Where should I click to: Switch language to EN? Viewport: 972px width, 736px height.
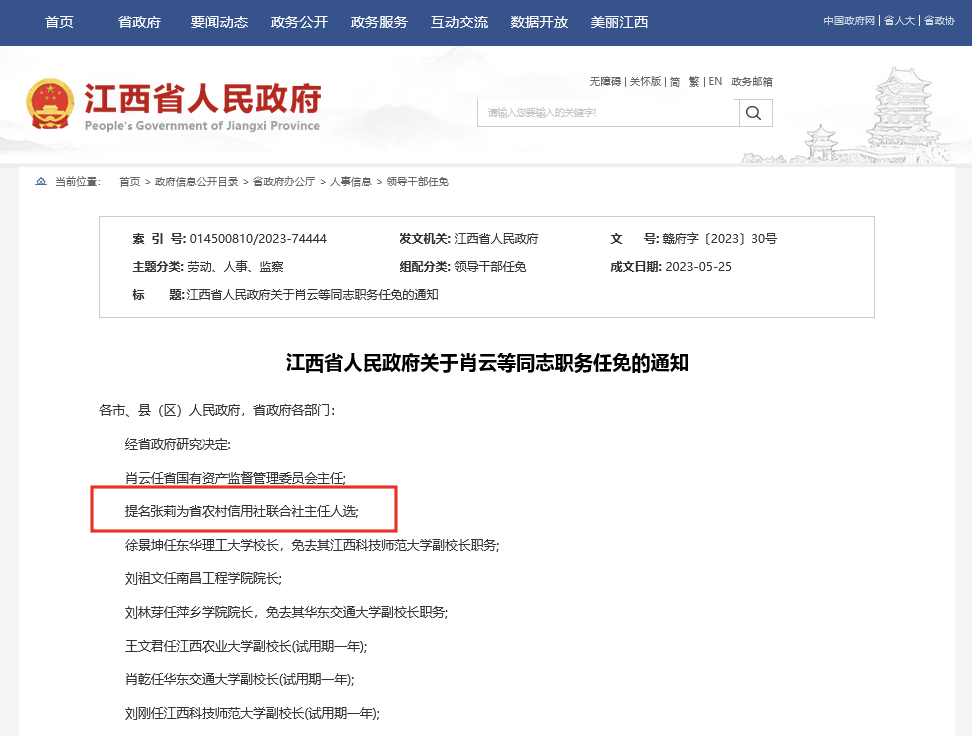point(715,81)
